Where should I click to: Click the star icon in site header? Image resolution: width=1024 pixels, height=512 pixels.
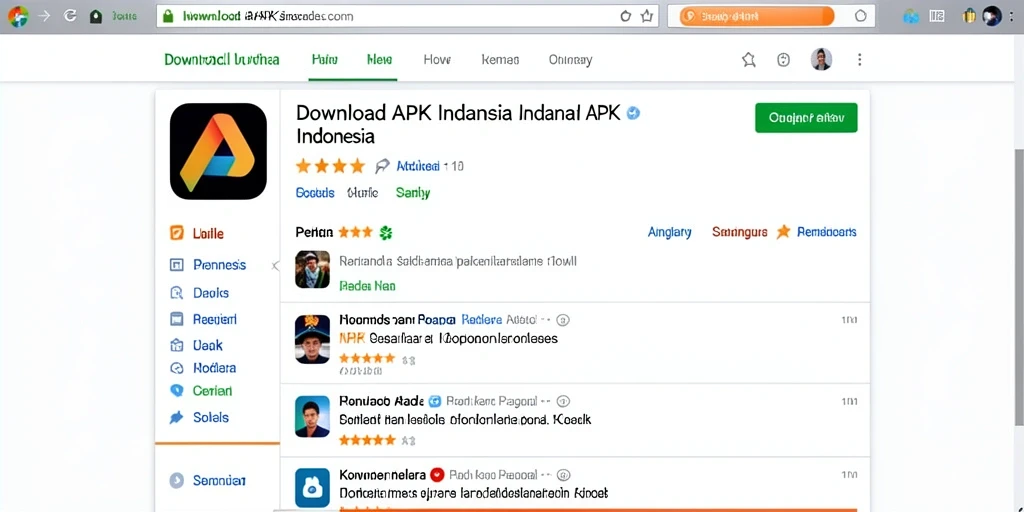[x=748, y=60]
